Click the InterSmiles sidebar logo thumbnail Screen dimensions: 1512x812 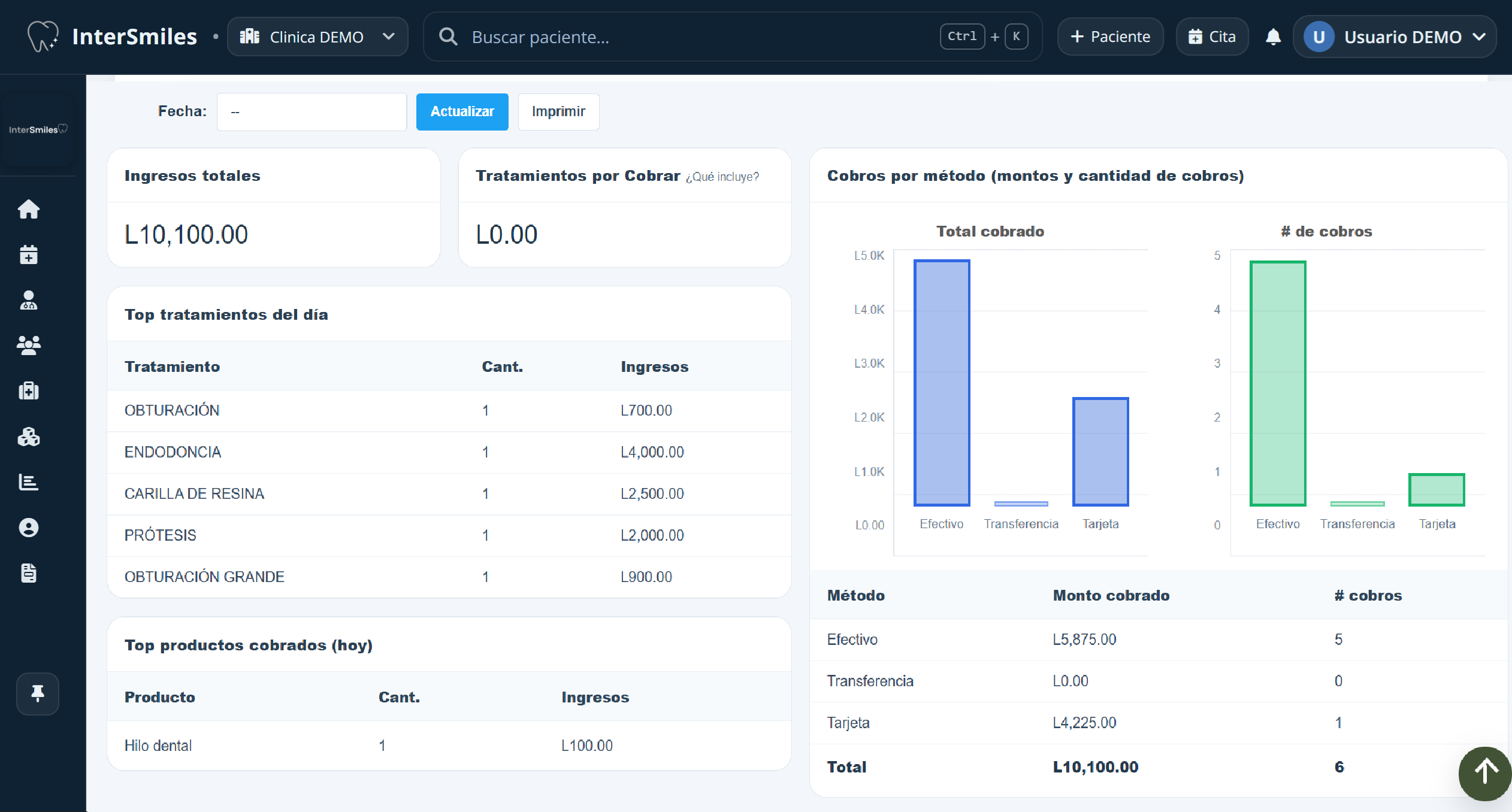coord(38,129)
